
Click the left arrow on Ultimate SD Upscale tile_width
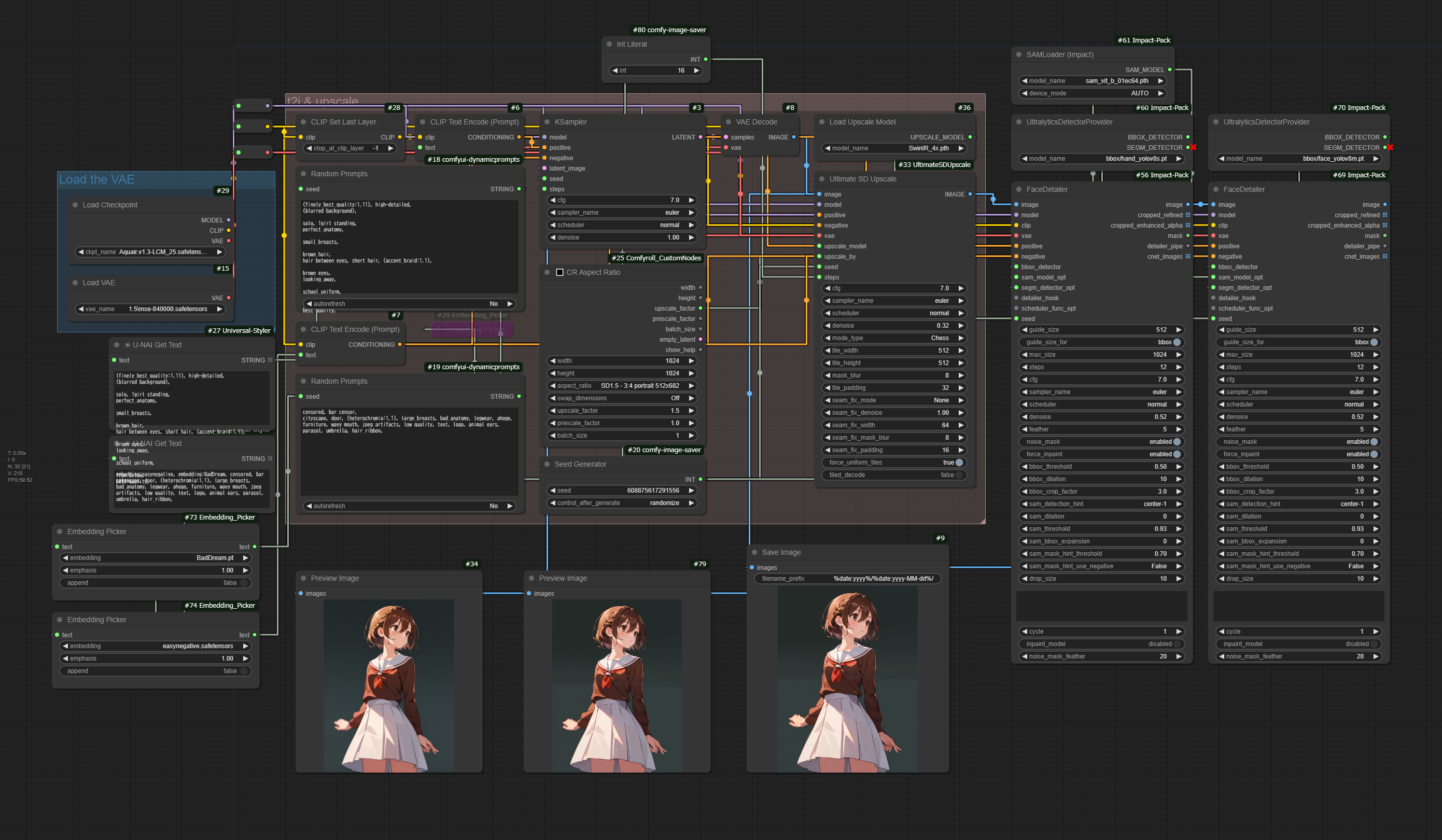828,351
